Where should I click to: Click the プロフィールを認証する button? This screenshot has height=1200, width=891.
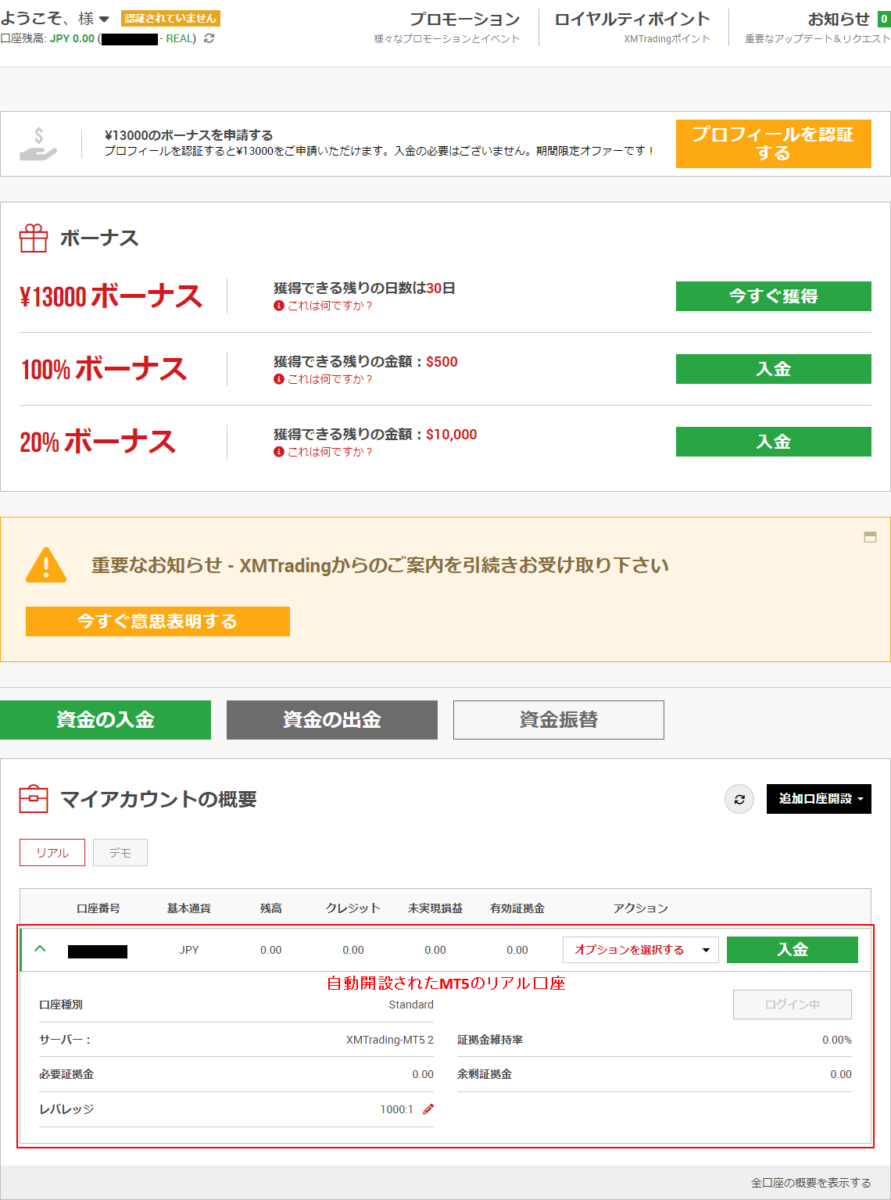coord(773,144)
